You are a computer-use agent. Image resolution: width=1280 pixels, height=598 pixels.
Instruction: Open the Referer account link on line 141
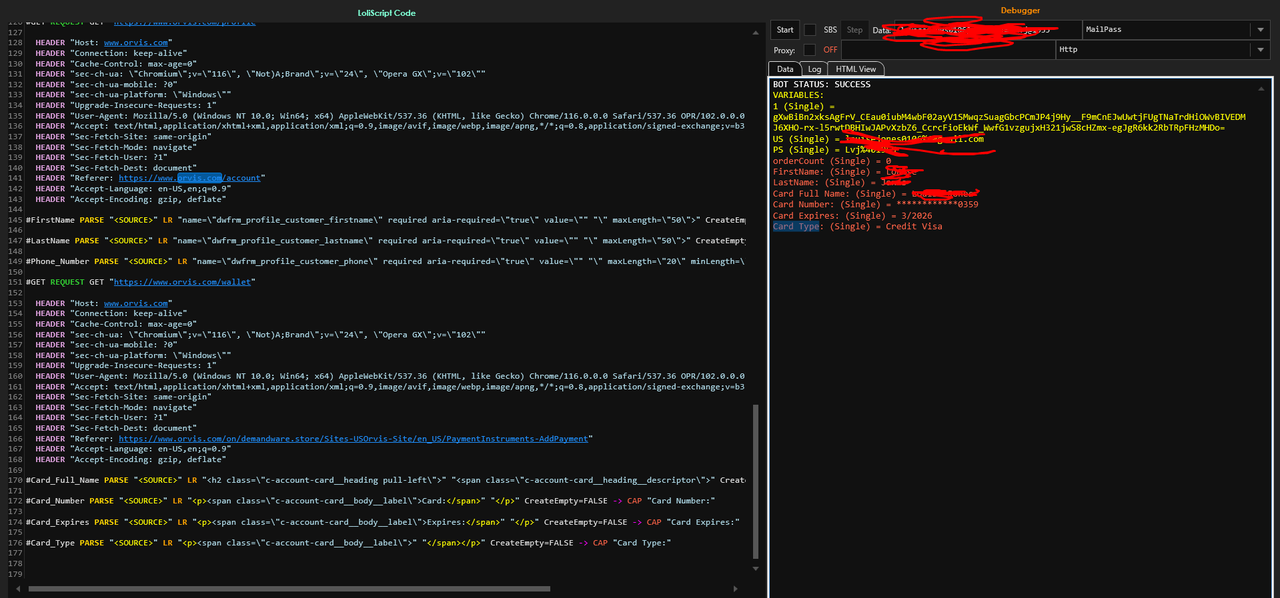pos(190,178)
